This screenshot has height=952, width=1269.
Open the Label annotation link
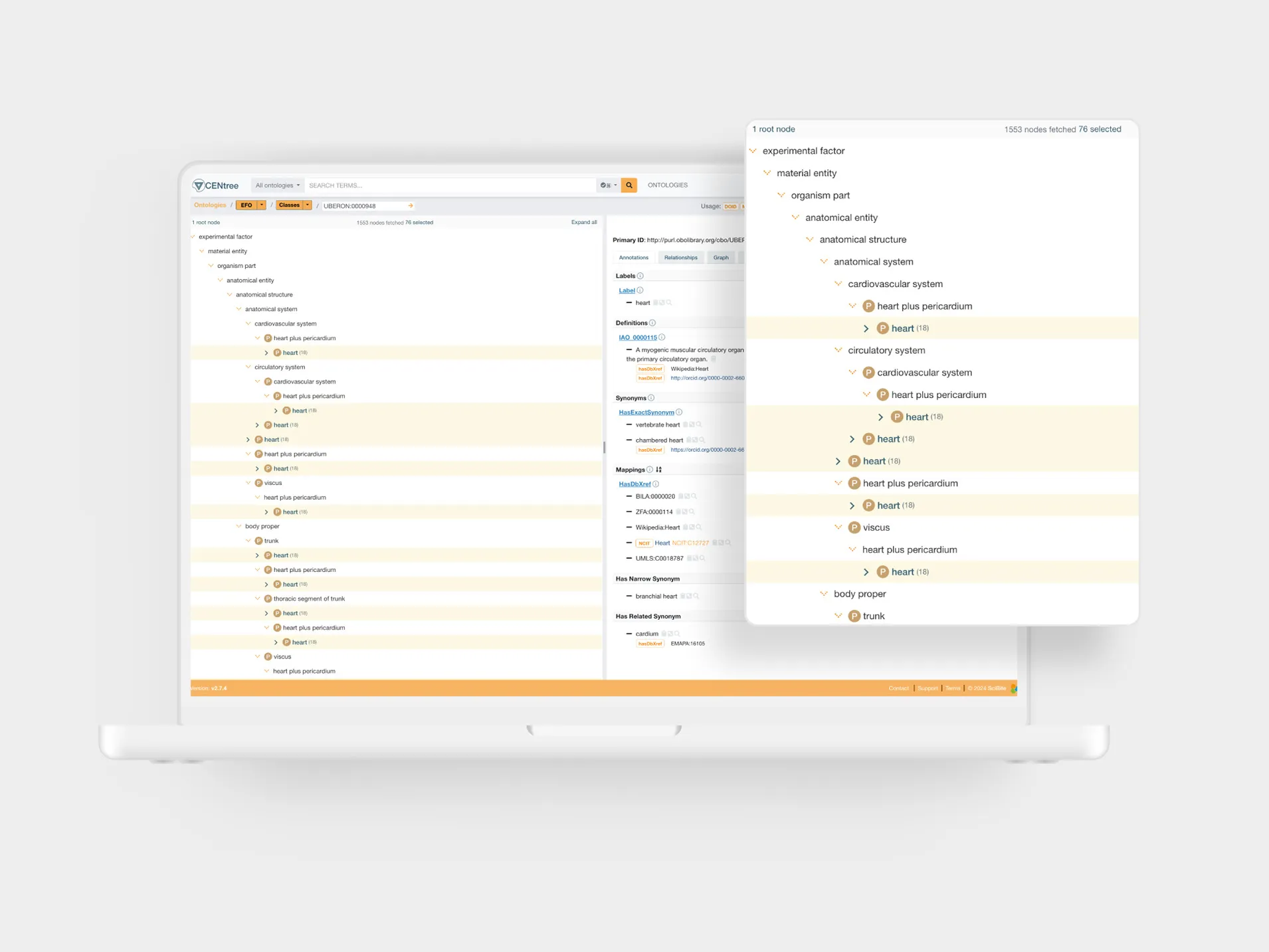click(x=627, y=290)
